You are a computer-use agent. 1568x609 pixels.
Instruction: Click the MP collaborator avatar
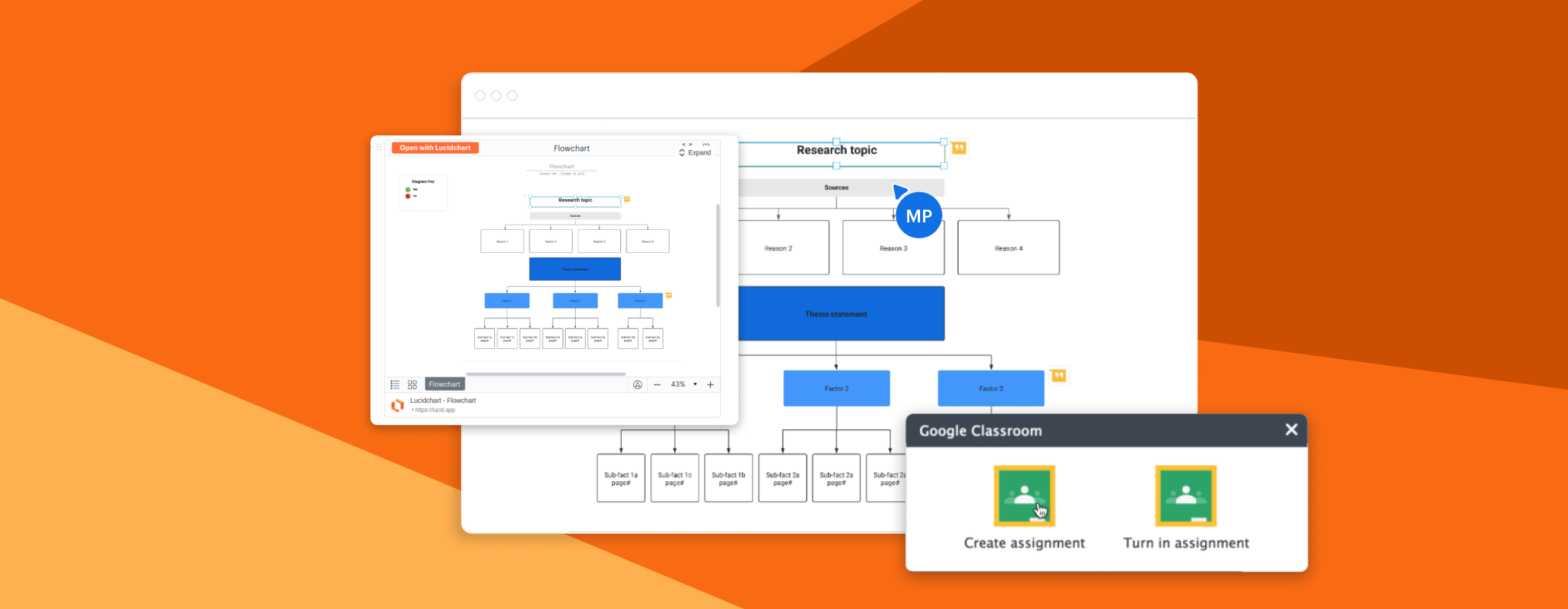pos(919,216)
